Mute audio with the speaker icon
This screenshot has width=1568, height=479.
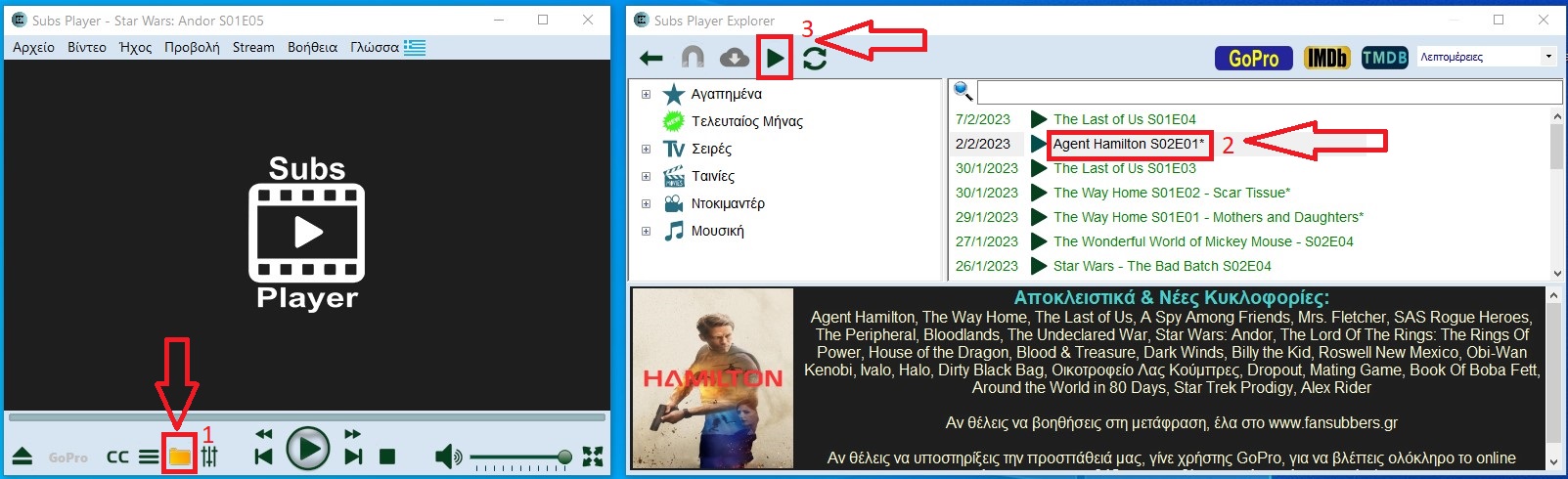click(447, 457)
